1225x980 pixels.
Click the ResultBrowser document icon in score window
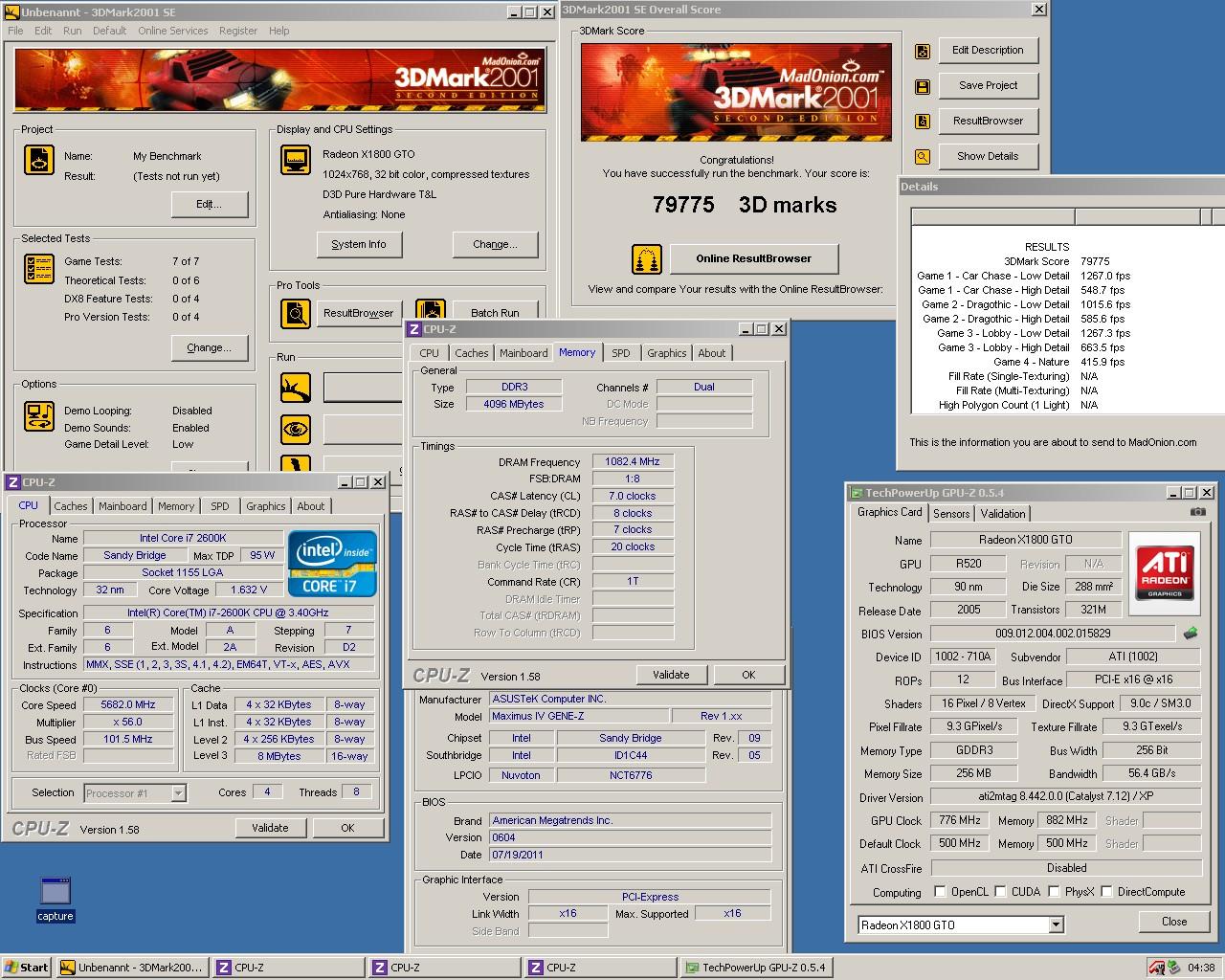click(923, 122)
